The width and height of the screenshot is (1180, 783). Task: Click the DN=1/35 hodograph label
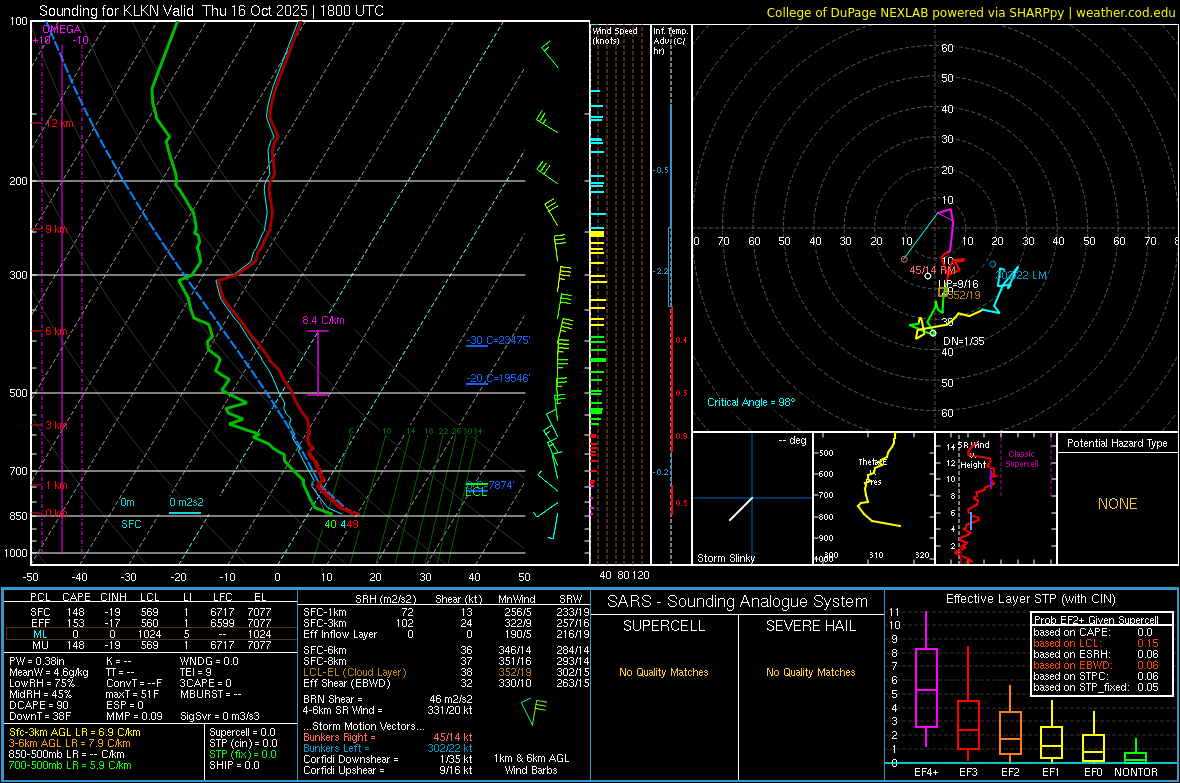964,341
